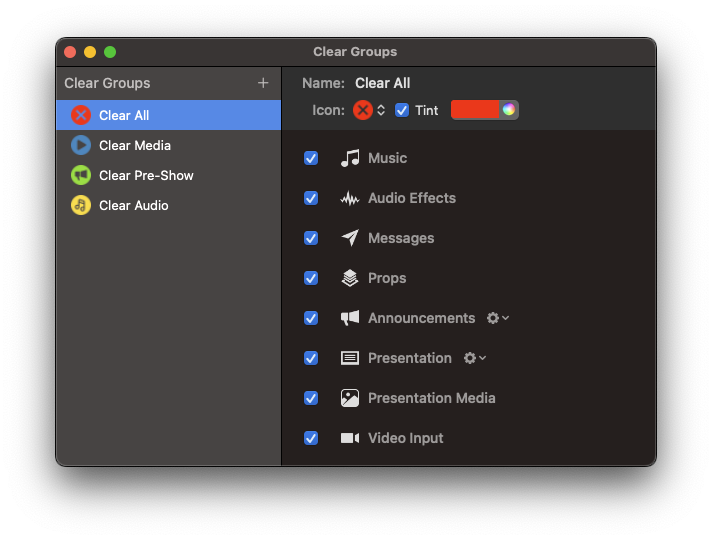Click the Presentation label text
The image size is (712, 540).
pos(410,358)
